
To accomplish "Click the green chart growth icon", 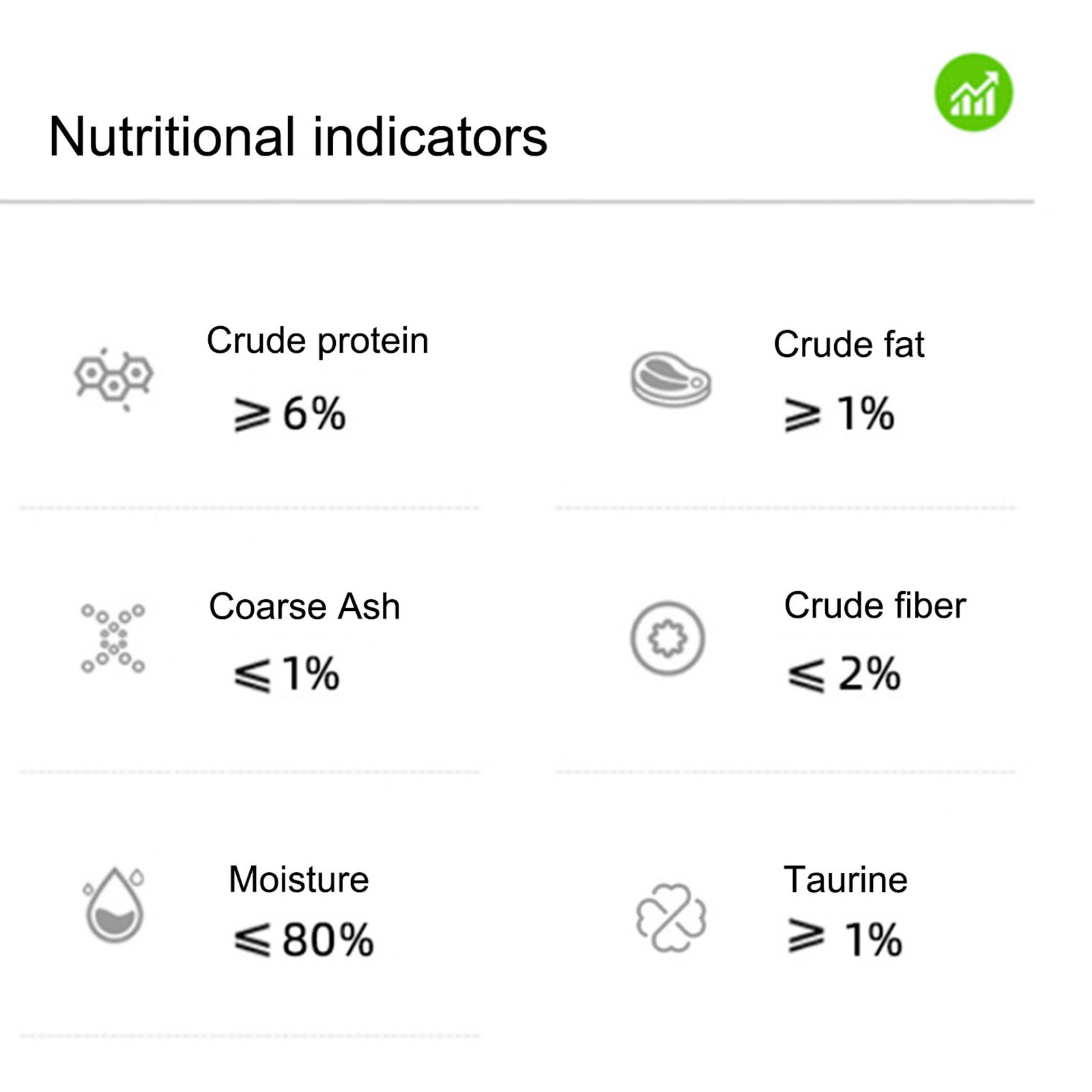I will (x=973, y=93).
